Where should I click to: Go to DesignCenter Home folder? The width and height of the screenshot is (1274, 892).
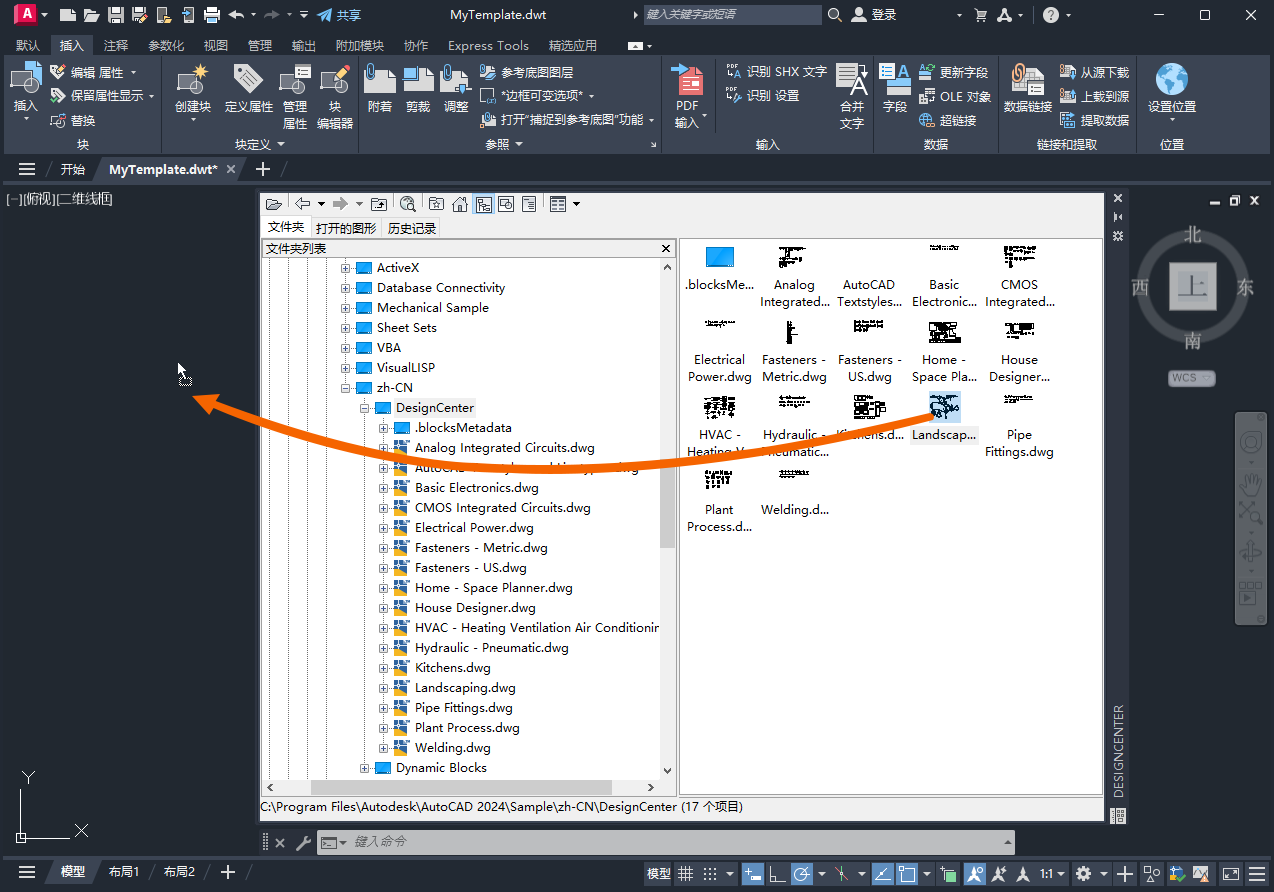[x=460, y=204]
